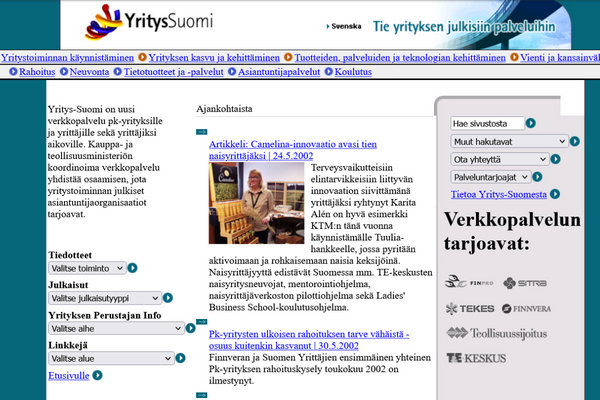Viewport: 600px width, 400px height.
Task: Click the Teollisuussijoitus logo
Action: tap(497, 333)
